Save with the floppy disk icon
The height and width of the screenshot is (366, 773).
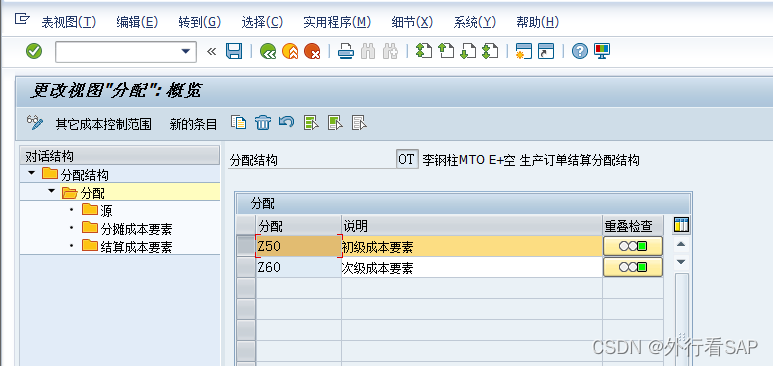(234, 51)
